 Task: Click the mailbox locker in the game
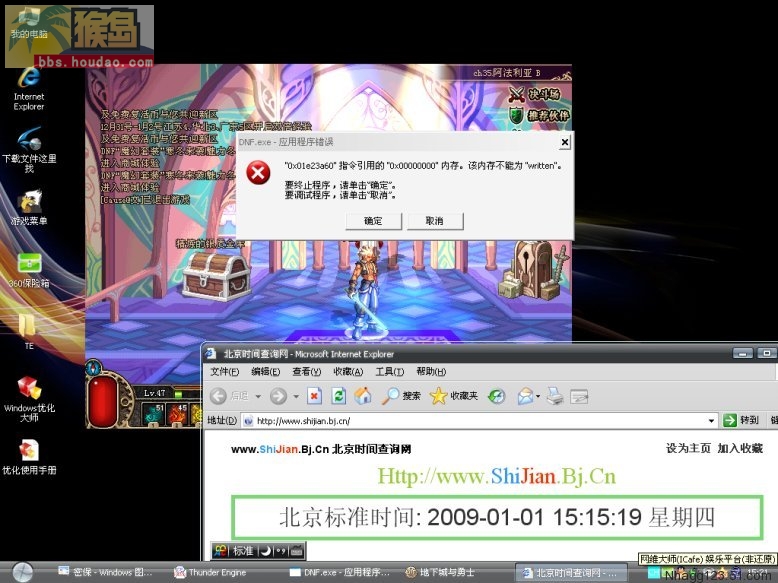(532, 269)
